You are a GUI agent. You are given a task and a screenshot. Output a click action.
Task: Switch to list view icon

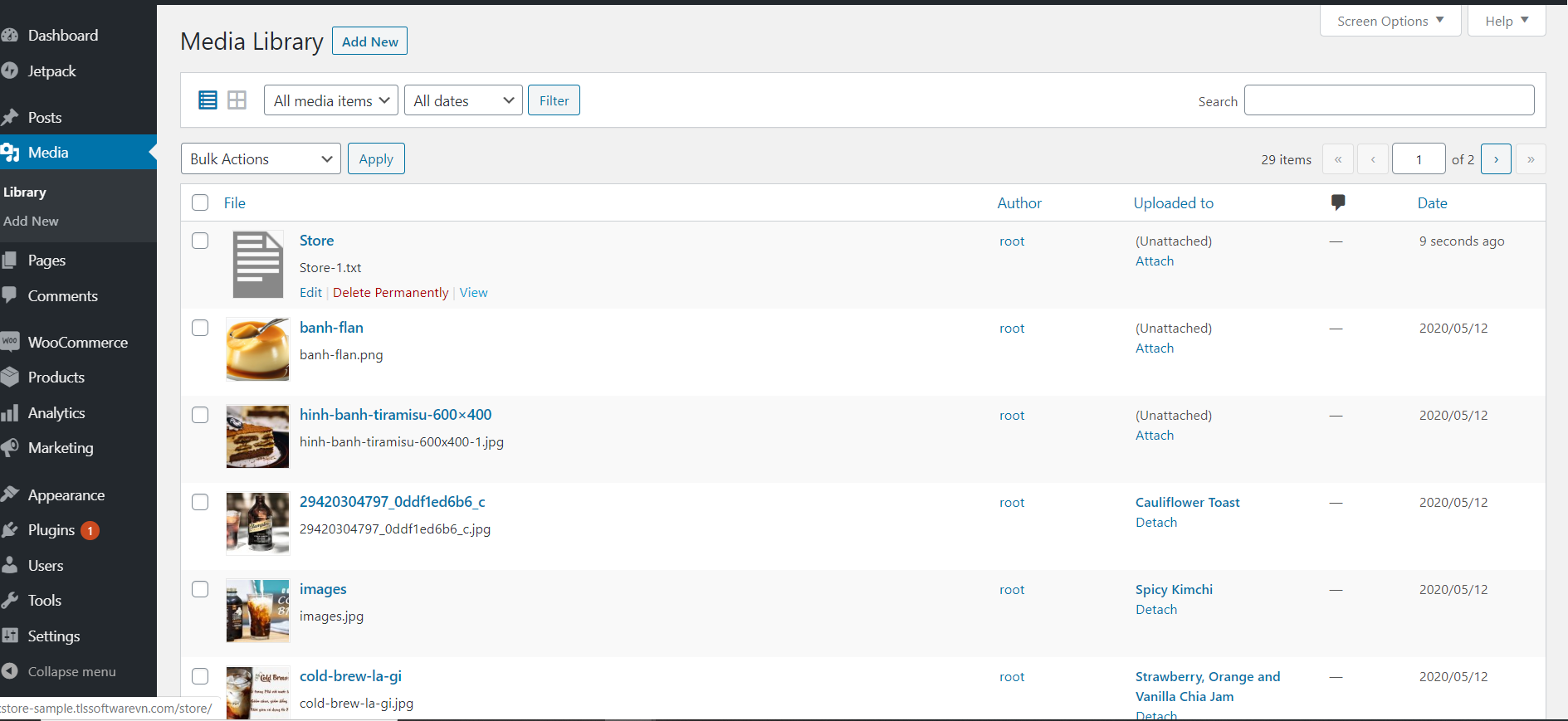coord(208,100)
